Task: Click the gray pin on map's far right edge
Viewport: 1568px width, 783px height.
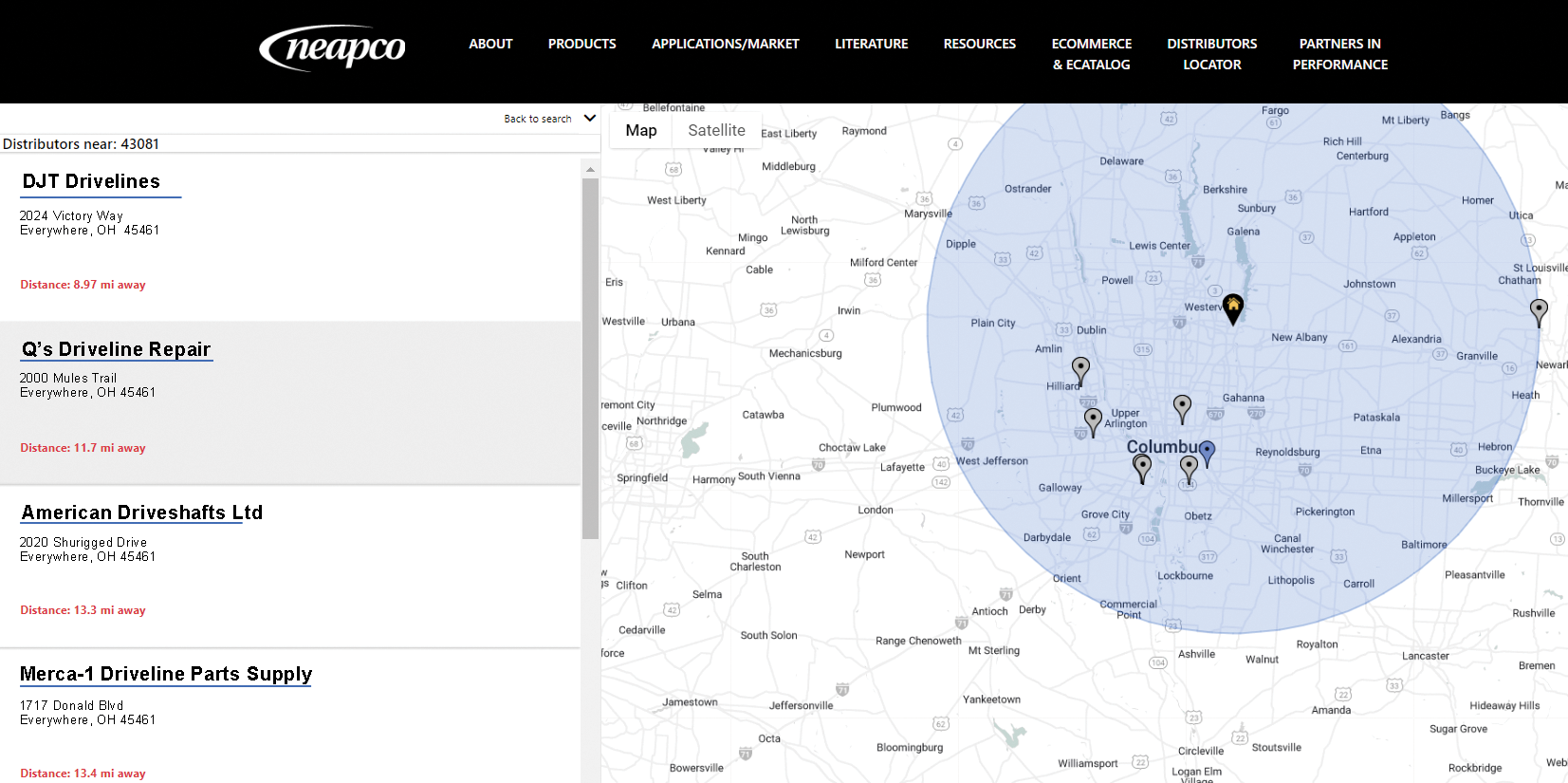Action: [1539, 310]
